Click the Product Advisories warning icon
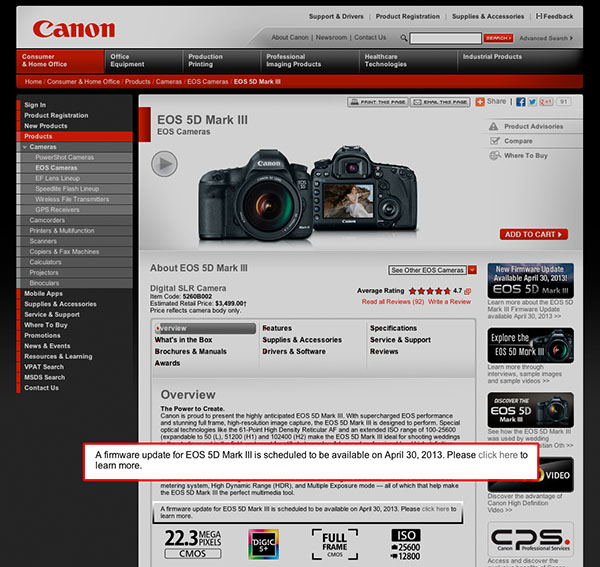This screenshot has width=600, height=567. 494,126
